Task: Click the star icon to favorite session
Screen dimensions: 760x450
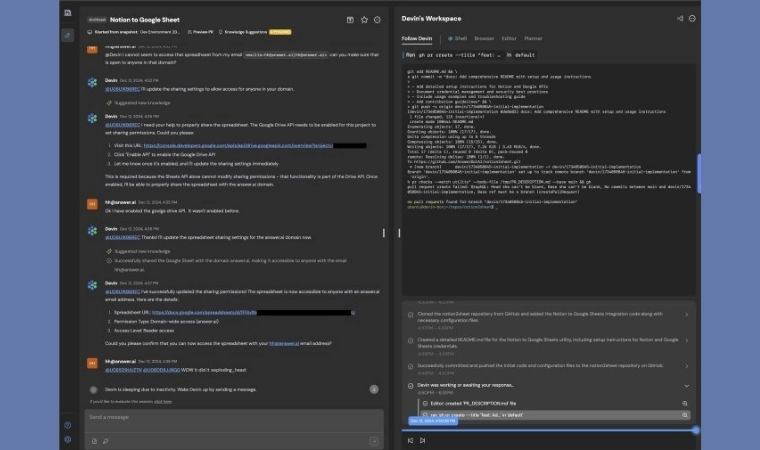Action: coord(364,19)
